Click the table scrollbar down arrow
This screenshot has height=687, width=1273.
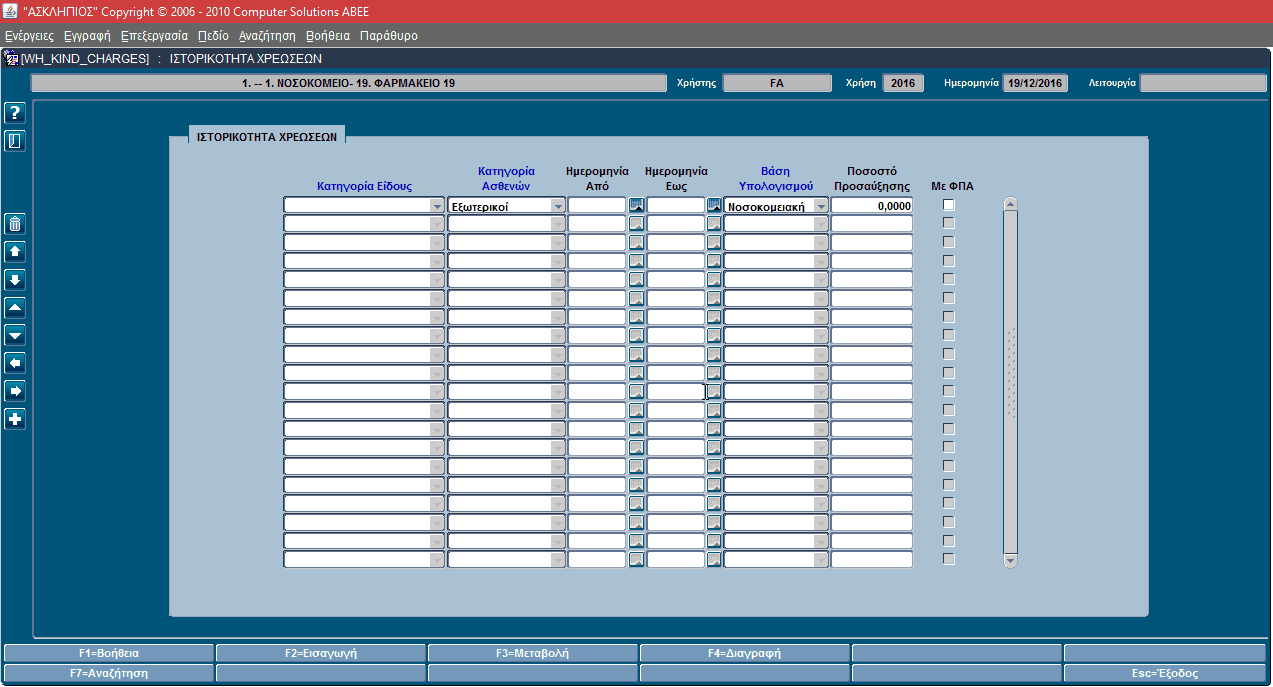tap(1010, 561)
